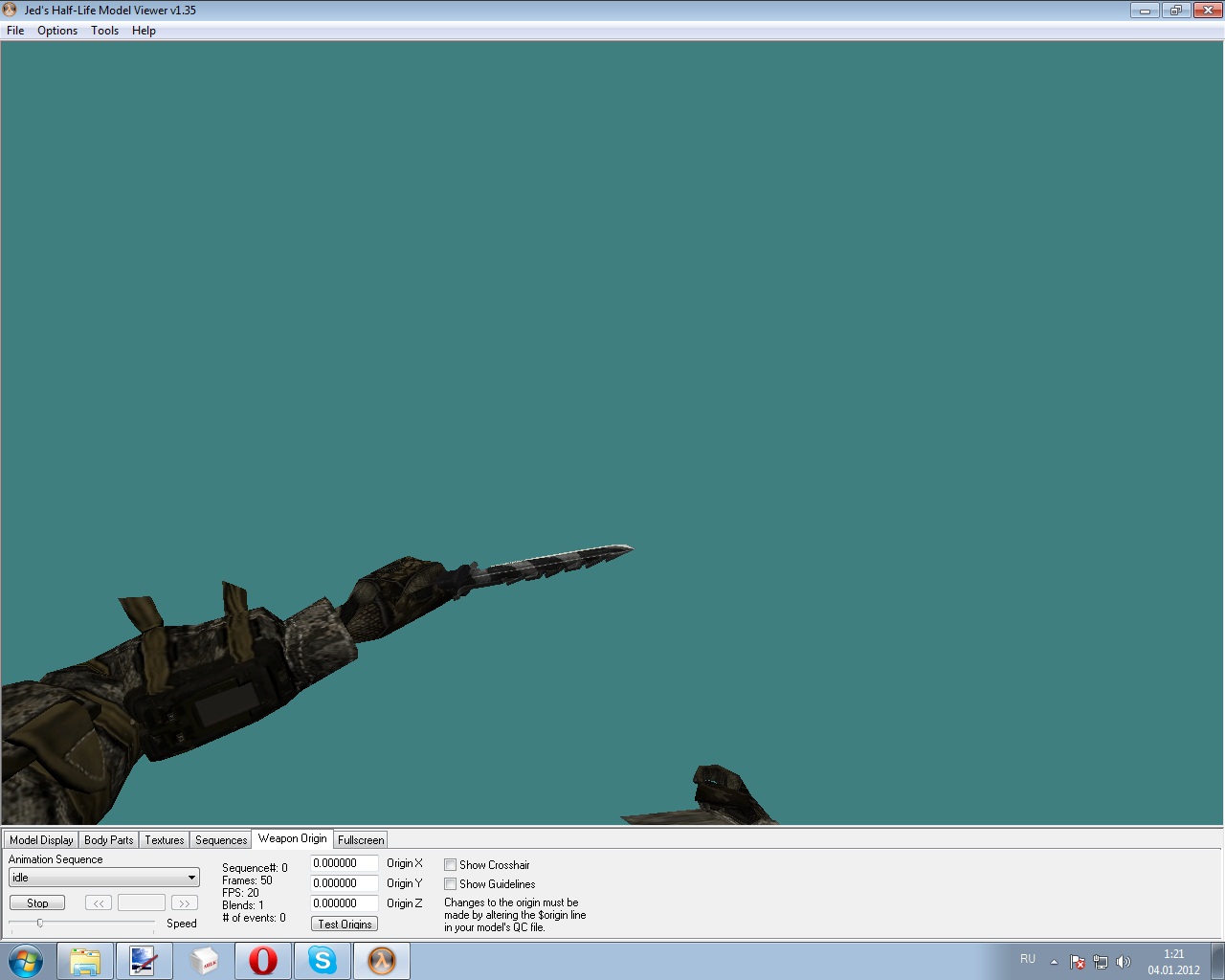Open the RU input language selector
The height and width of the screenshot is (980, 1225).
(1028, 959)
